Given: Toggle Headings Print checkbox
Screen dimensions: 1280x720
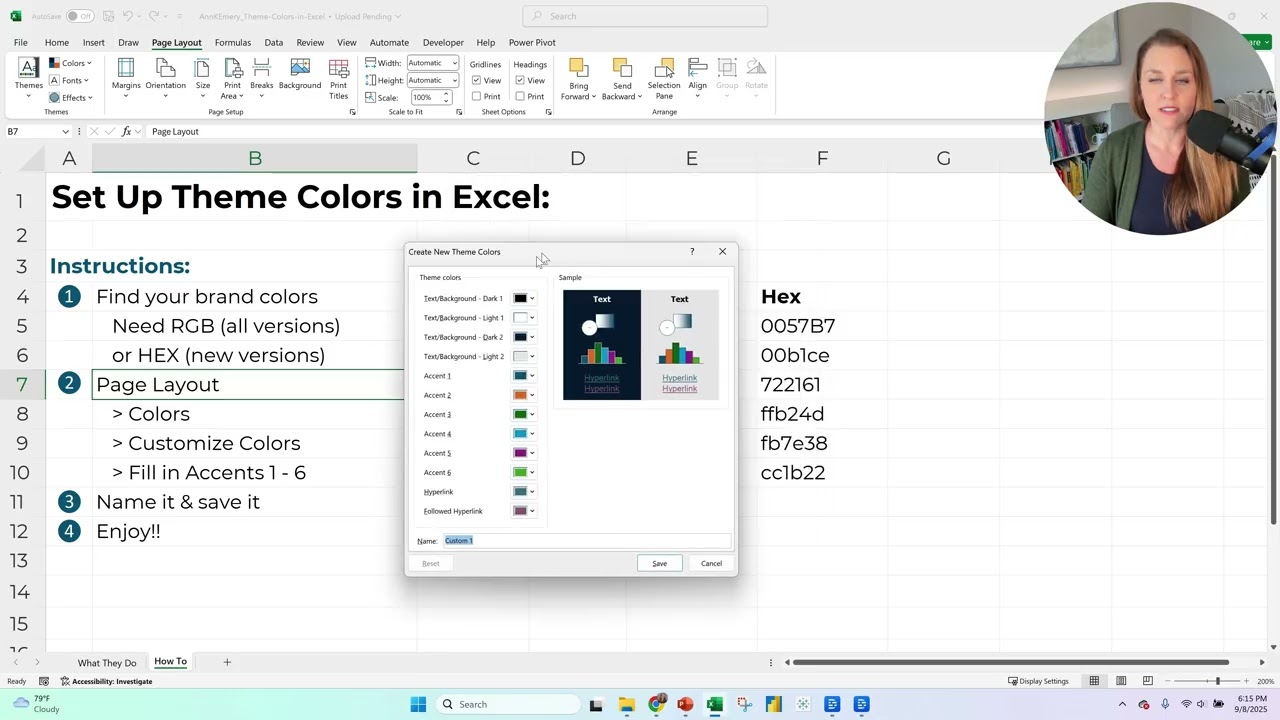Looking at the screenshot, I should [520, 97].
